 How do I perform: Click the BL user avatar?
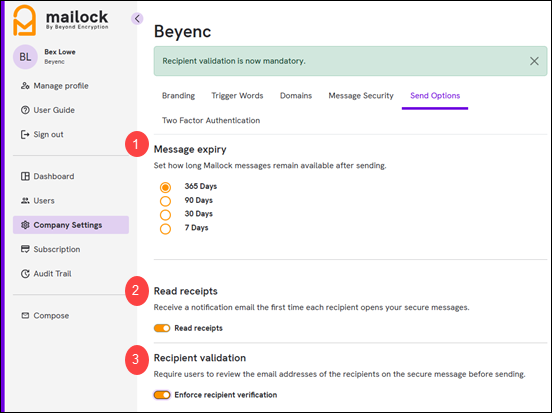25,57
